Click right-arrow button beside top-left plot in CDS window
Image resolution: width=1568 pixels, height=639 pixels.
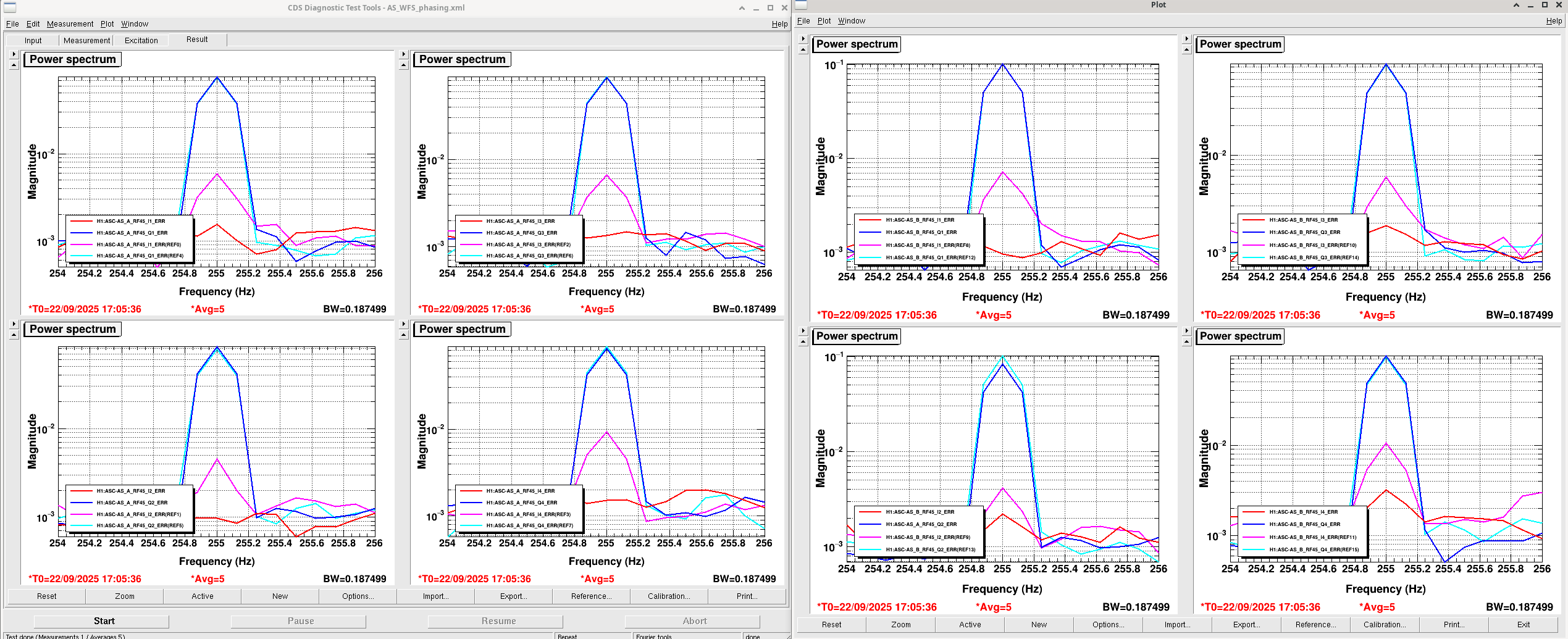tap(14, 54)
